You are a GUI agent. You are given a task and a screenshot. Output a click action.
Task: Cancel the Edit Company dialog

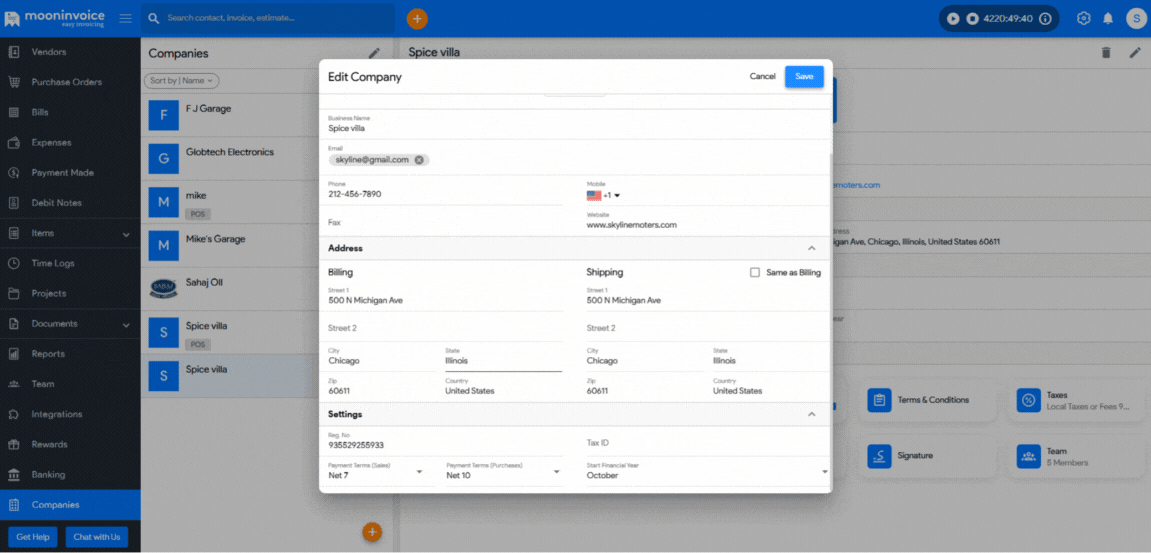point(762,76)
